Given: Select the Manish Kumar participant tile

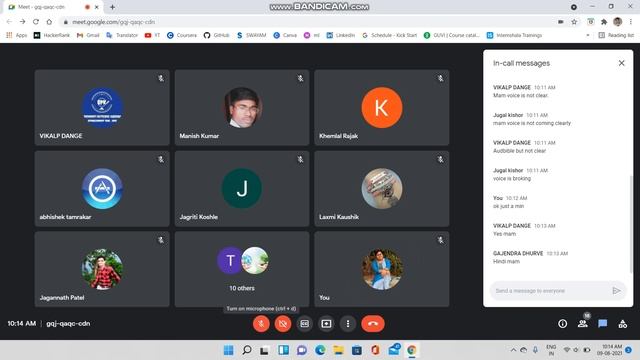Looking at the screenshot, I should [242, 107].
